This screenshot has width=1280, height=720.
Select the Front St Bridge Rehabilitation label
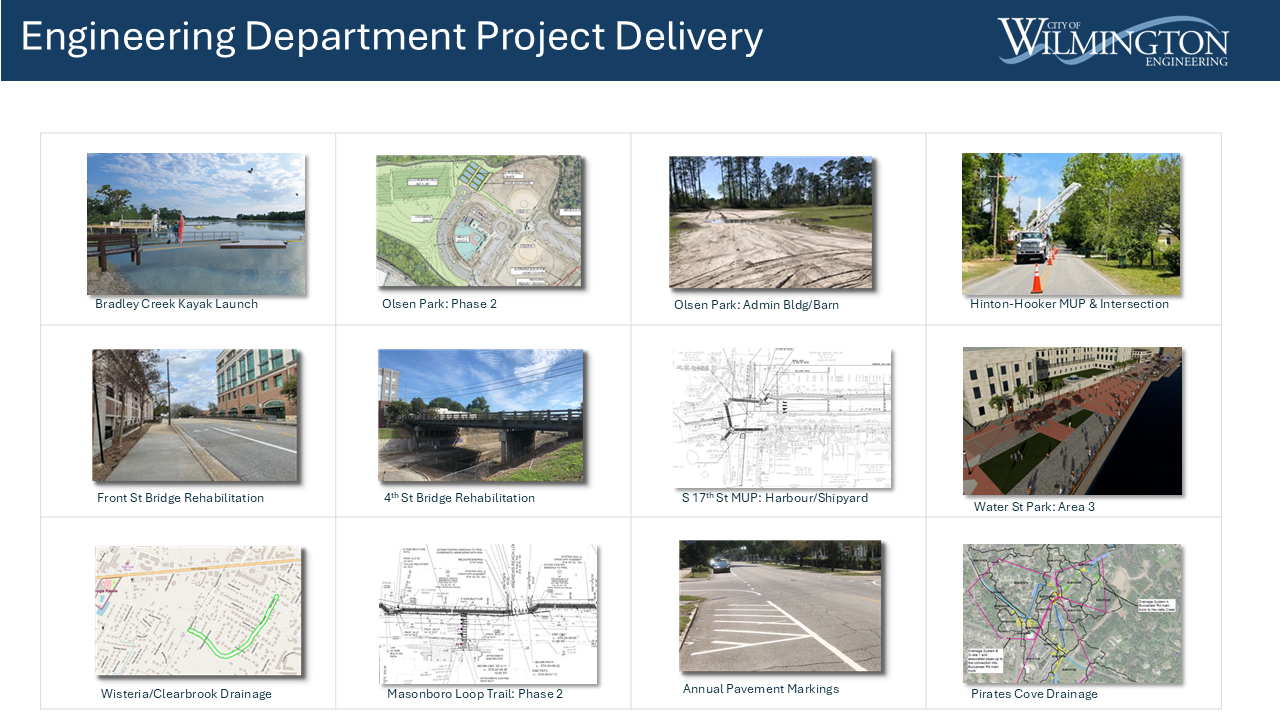(180, 497)
